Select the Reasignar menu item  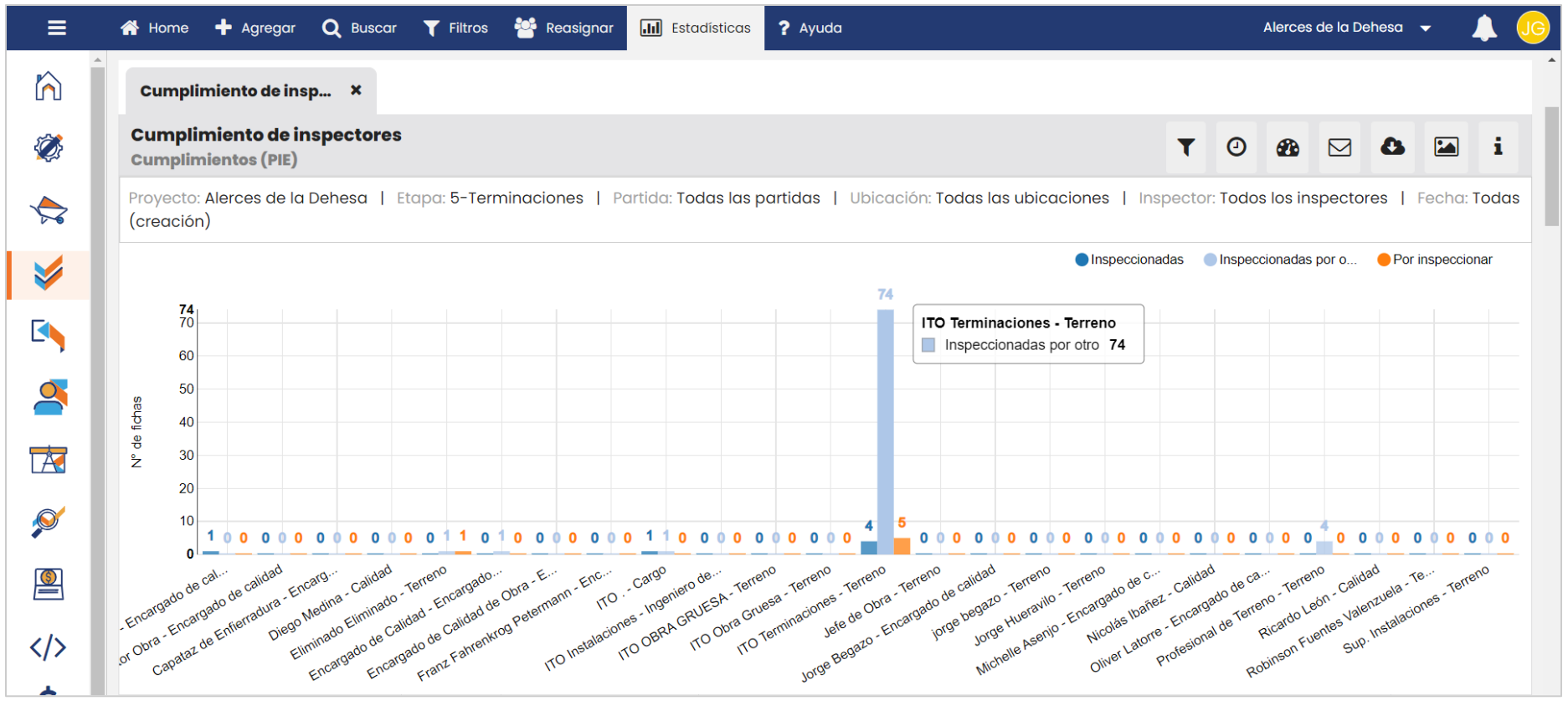(x=564, y=28)
